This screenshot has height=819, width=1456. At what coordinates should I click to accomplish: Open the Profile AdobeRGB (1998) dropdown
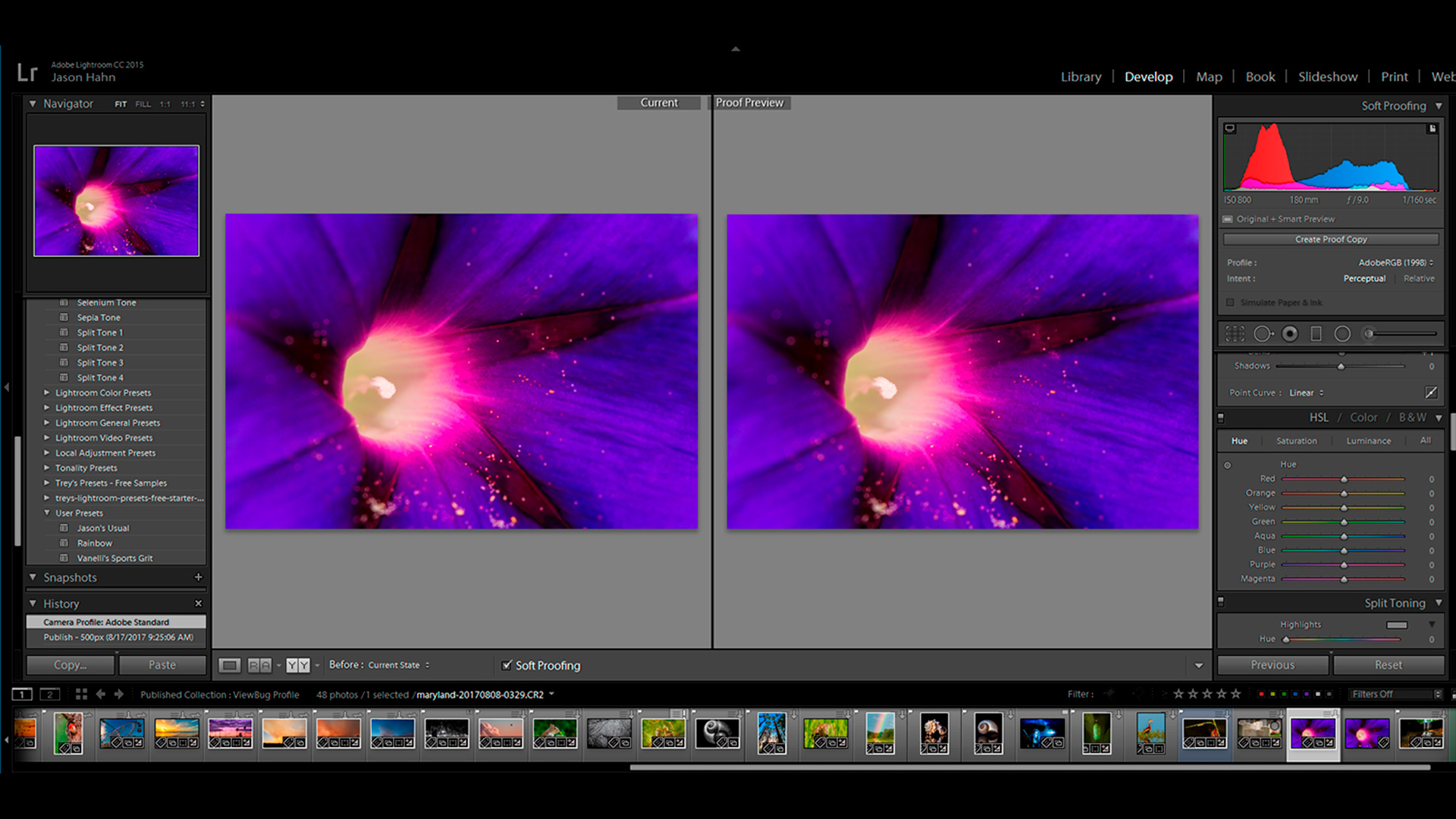click(1395, 262)
